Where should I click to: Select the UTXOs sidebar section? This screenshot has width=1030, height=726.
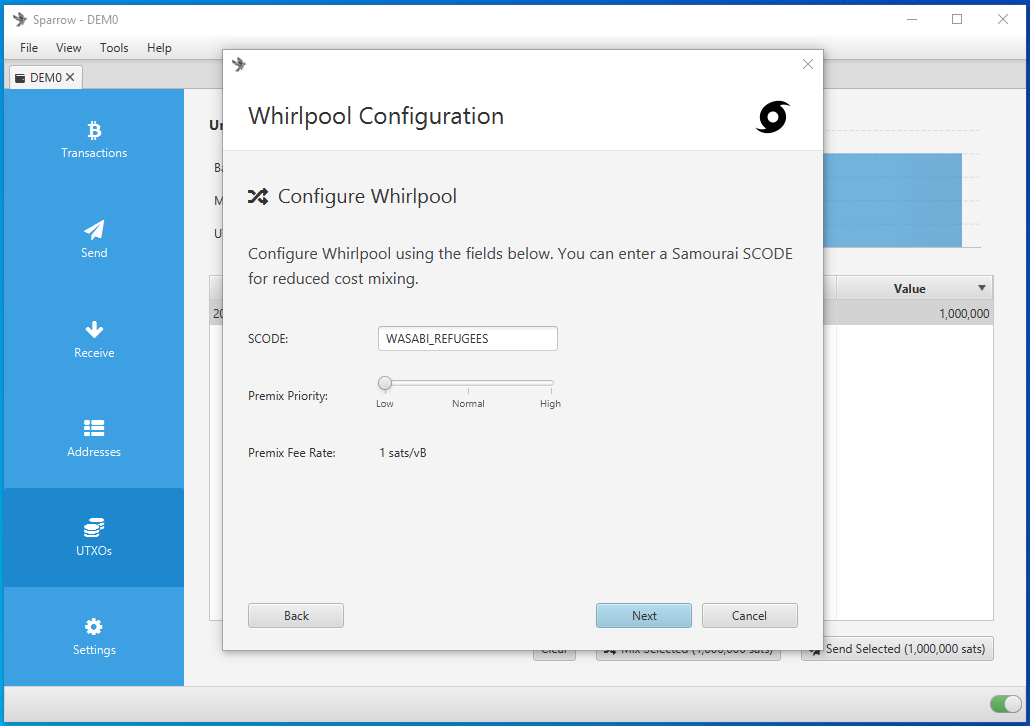(x=94, y=537)
